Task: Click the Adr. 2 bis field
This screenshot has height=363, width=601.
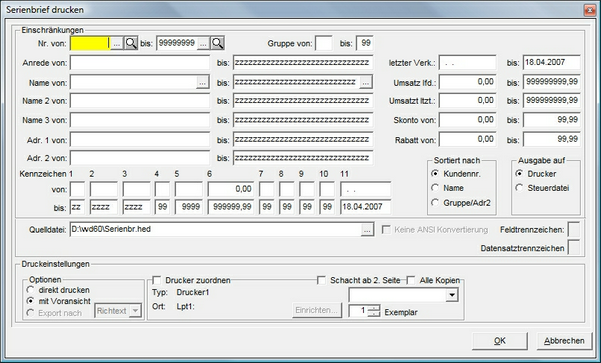Action: (x=303, y=158)
